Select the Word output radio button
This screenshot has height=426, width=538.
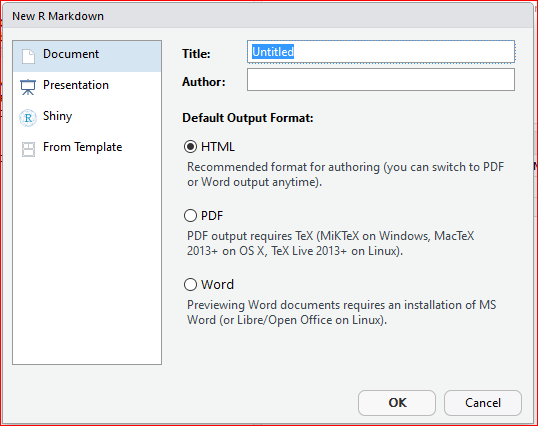(x=190, y=285)
